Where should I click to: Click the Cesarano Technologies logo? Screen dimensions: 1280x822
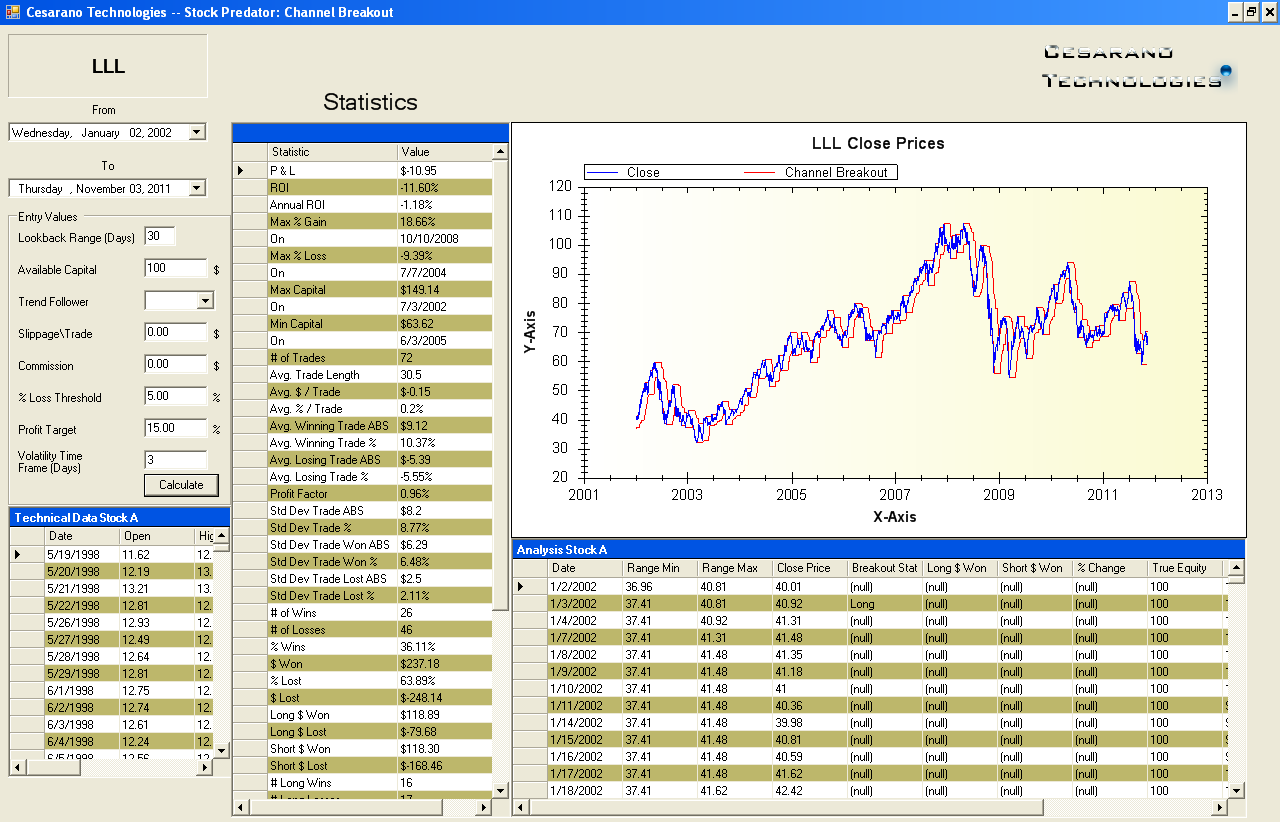(x=1137, y=66)
